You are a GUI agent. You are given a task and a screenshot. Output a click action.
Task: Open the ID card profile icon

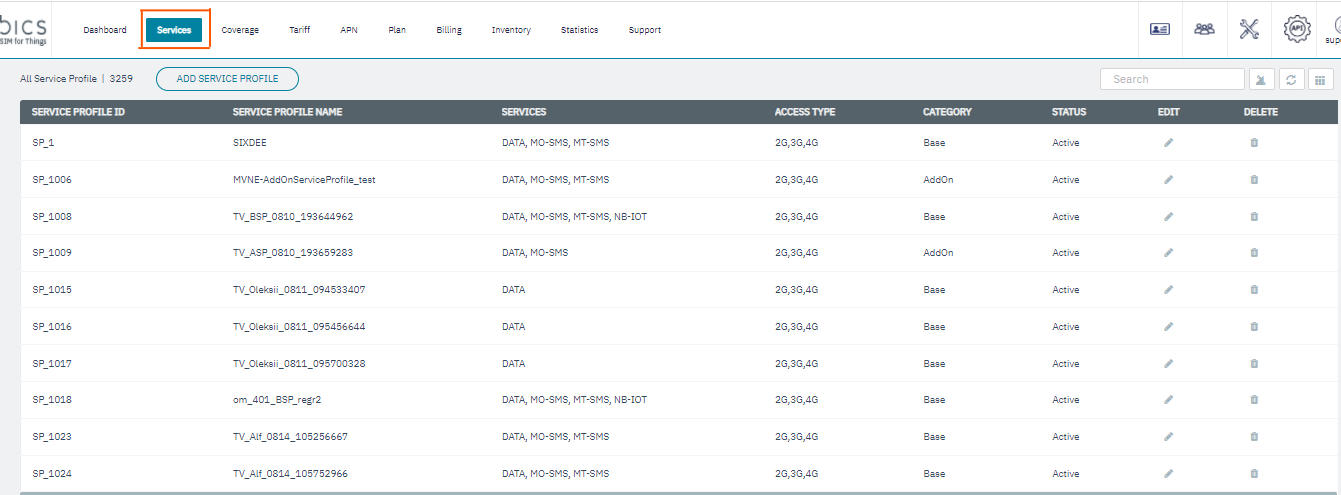1160,29
